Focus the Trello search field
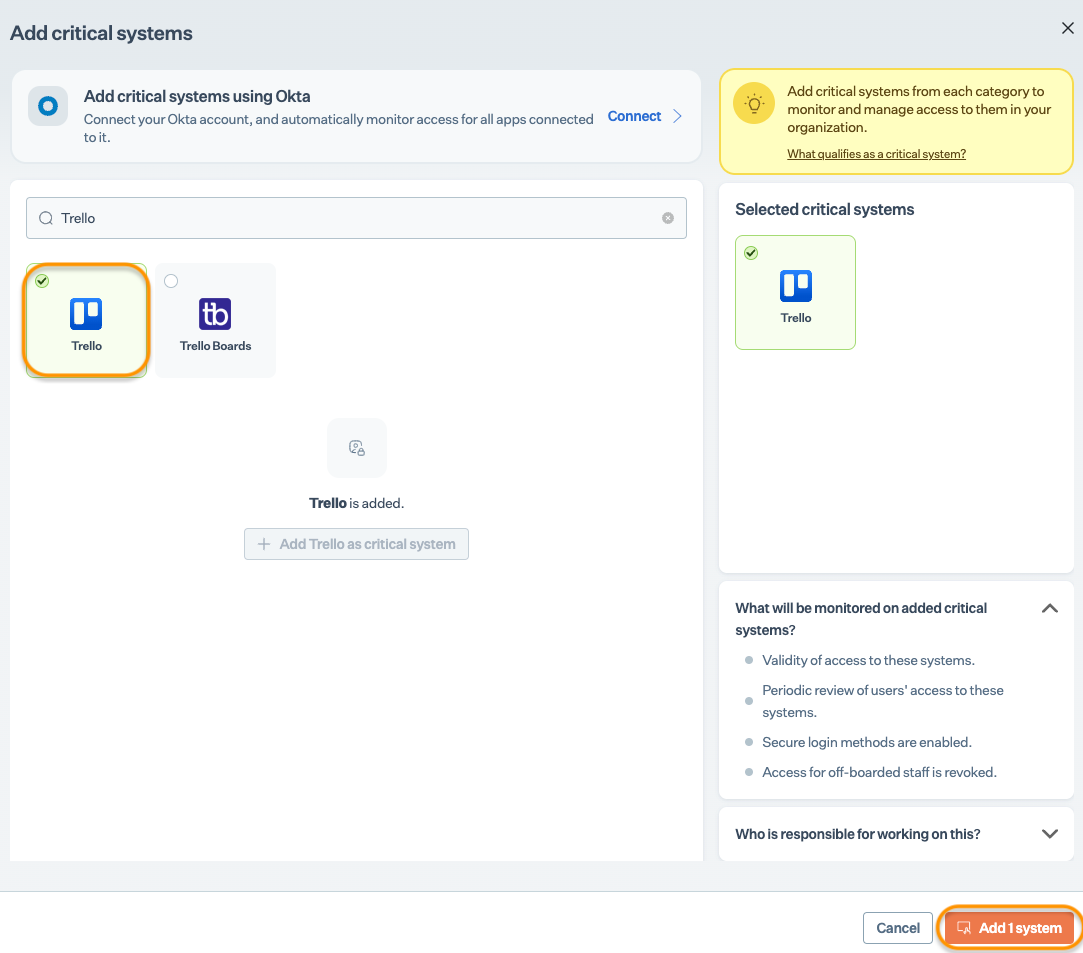Image resolution: width=1083 pixels, height=953 pixels. click(356, 218)
